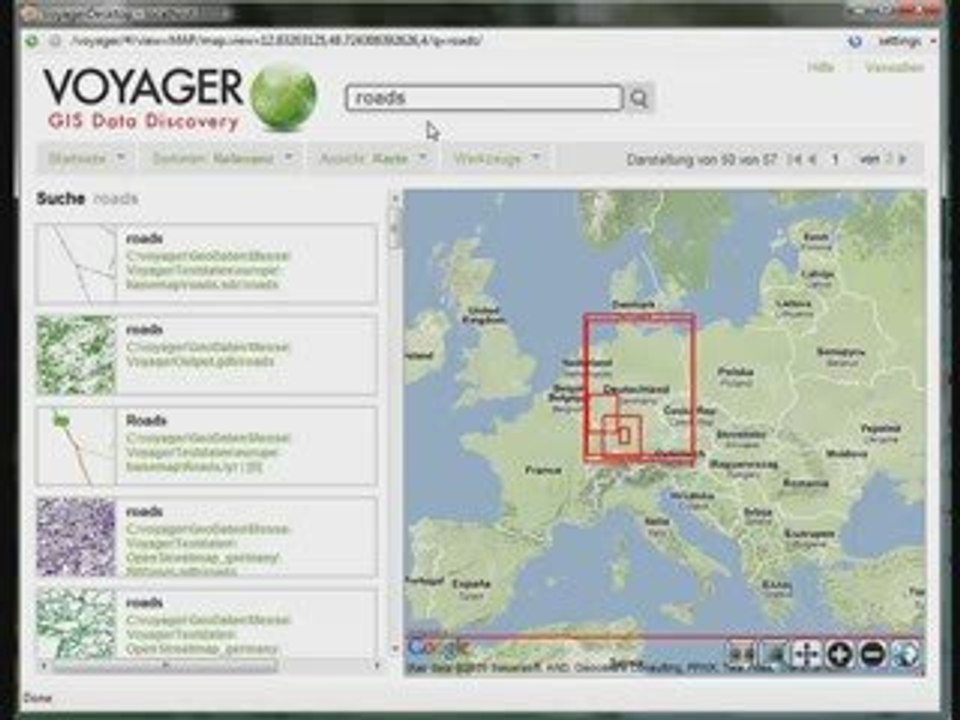Open the Ansicht: Karte dropdown

point(373,159)
